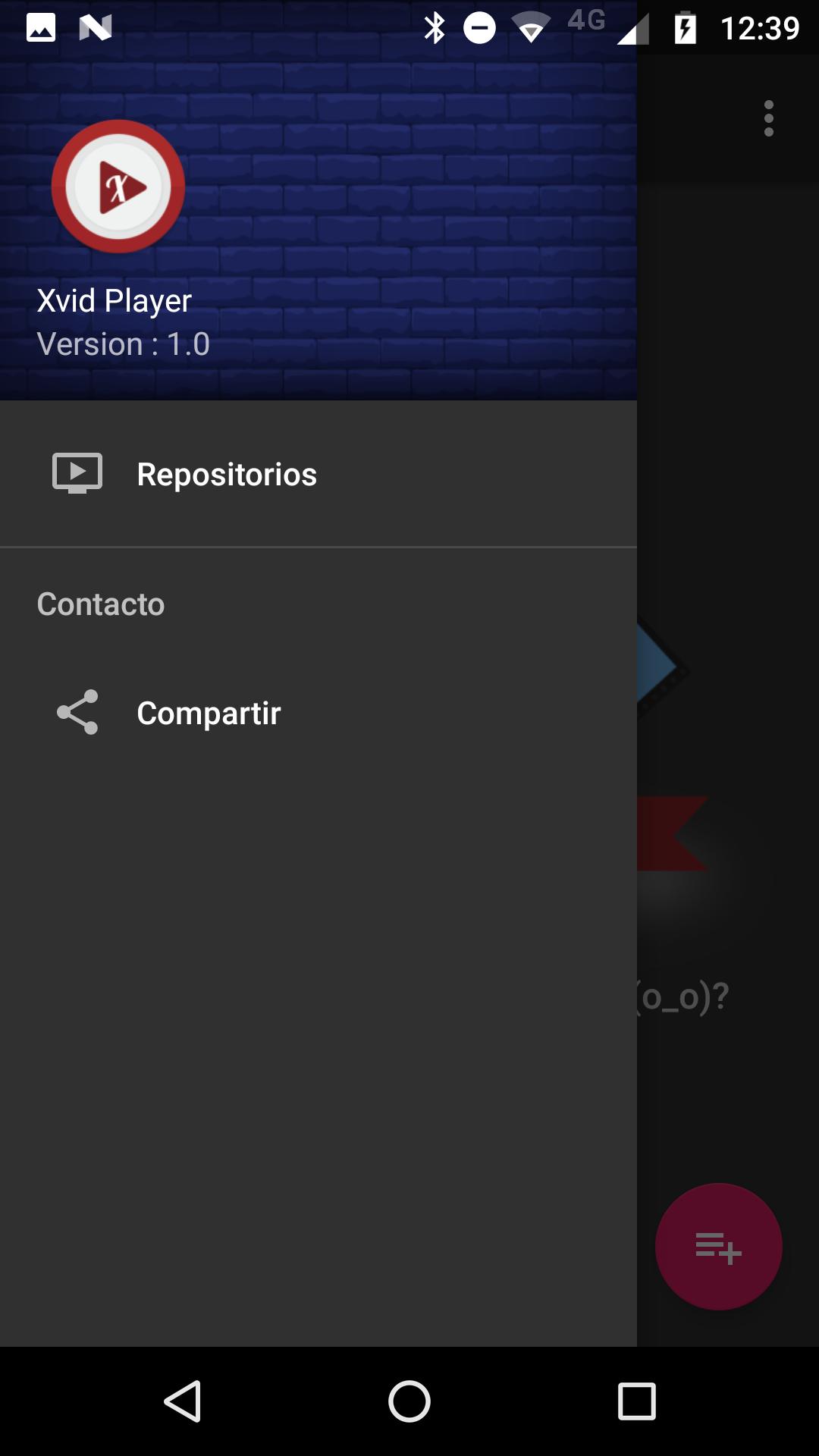Tap the add playlist floating button

[x=718, y=1247]
